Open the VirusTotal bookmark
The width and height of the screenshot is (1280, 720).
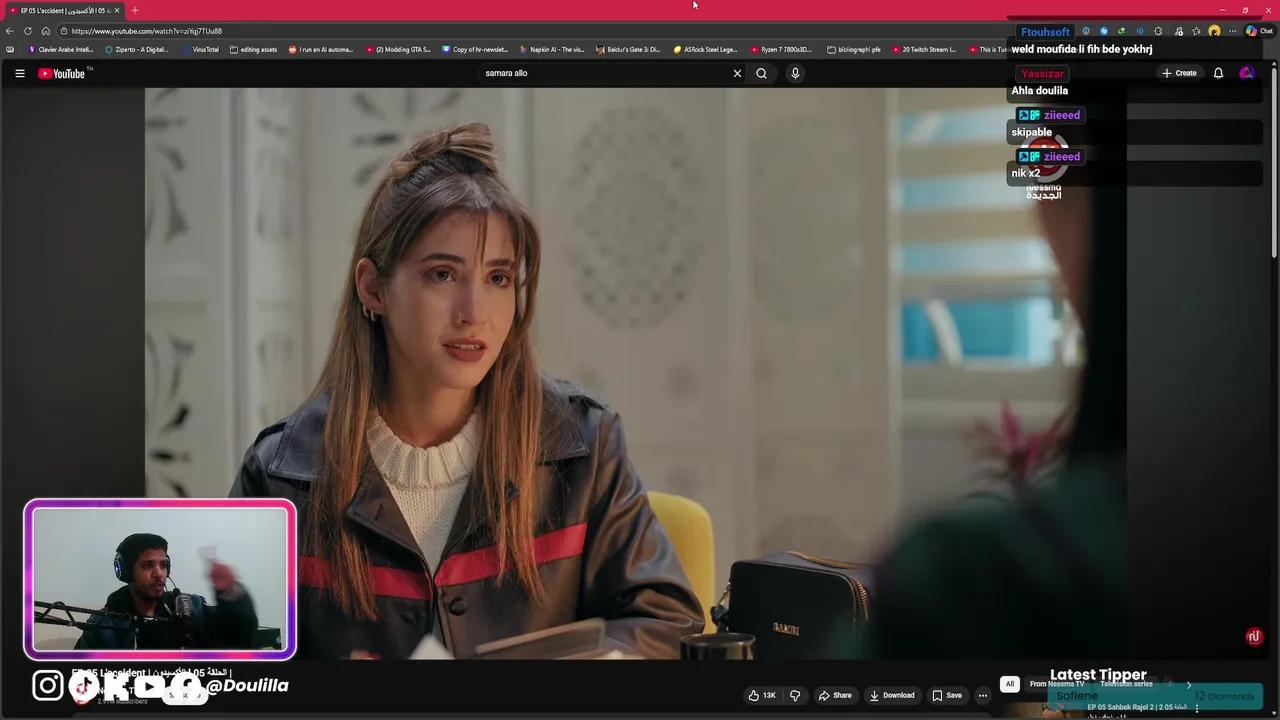point(200,49)
